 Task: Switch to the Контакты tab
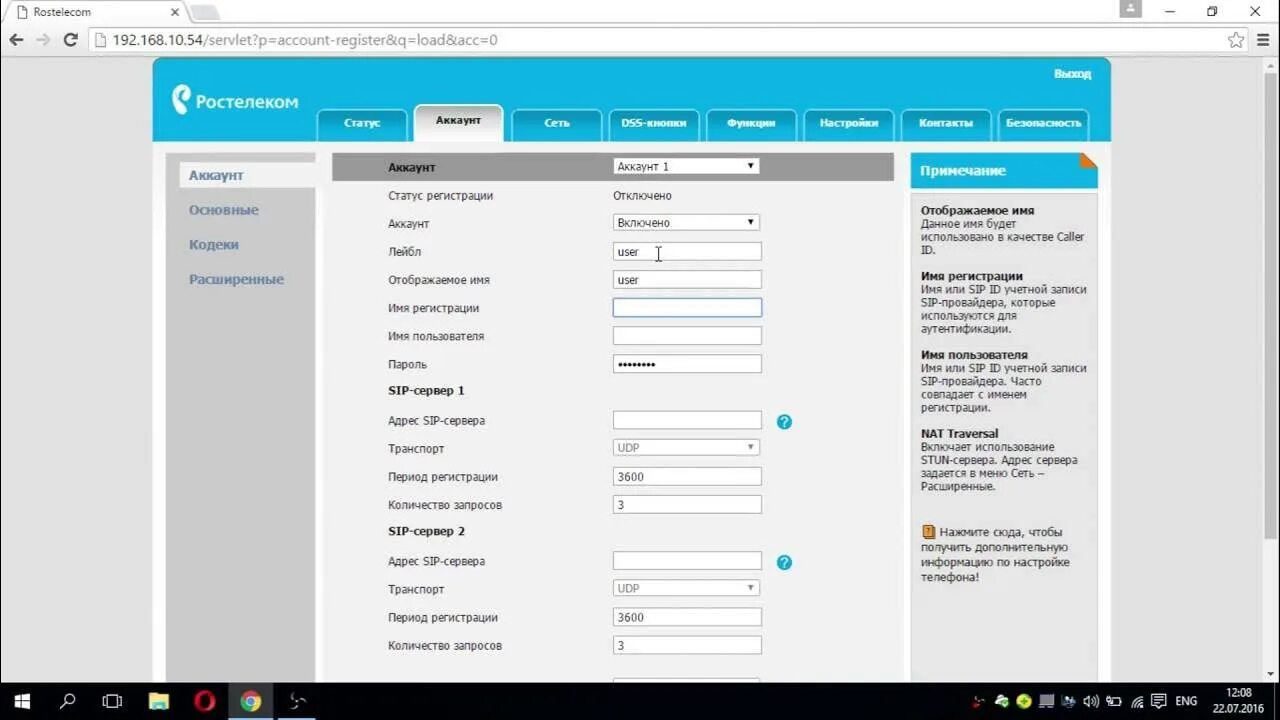click(x=945, y=123)
